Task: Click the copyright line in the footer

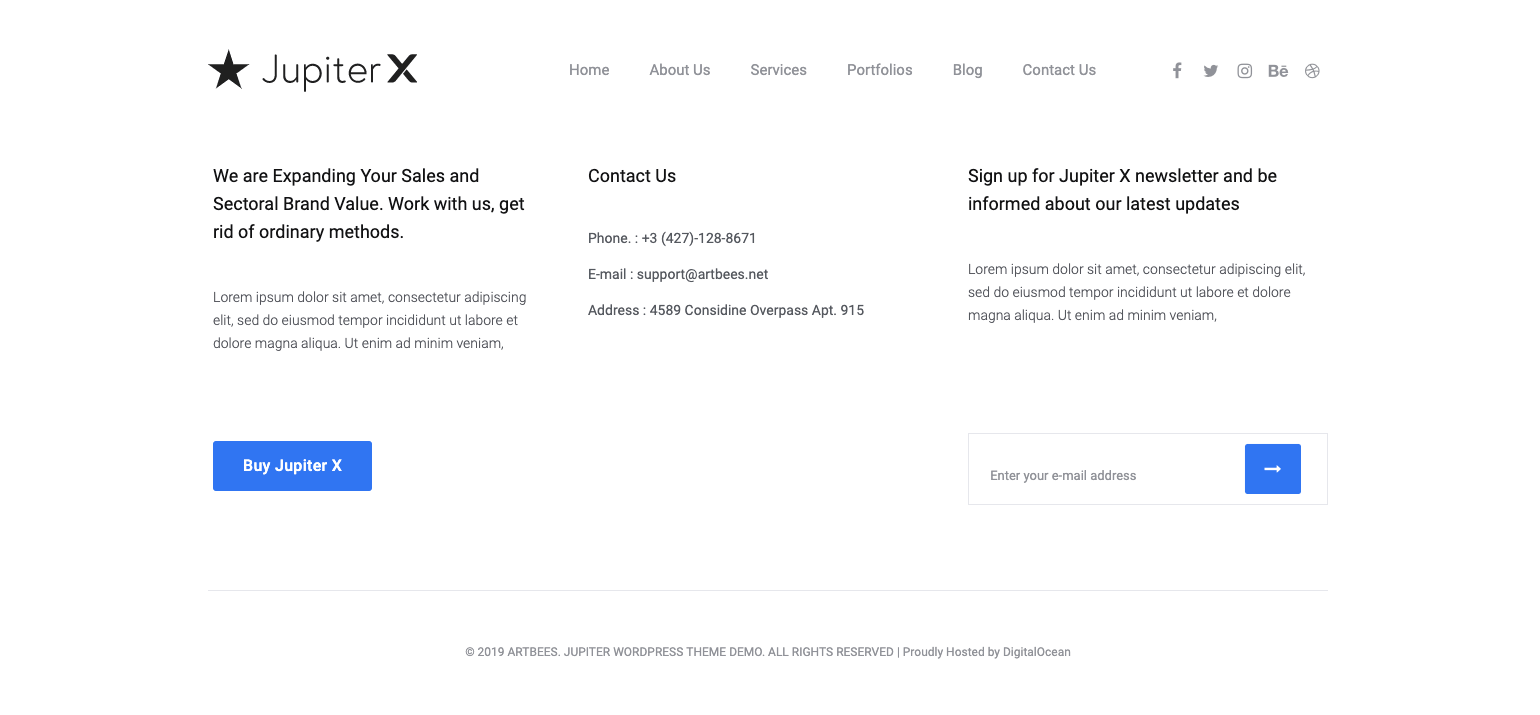Action: tap(768, 652)
